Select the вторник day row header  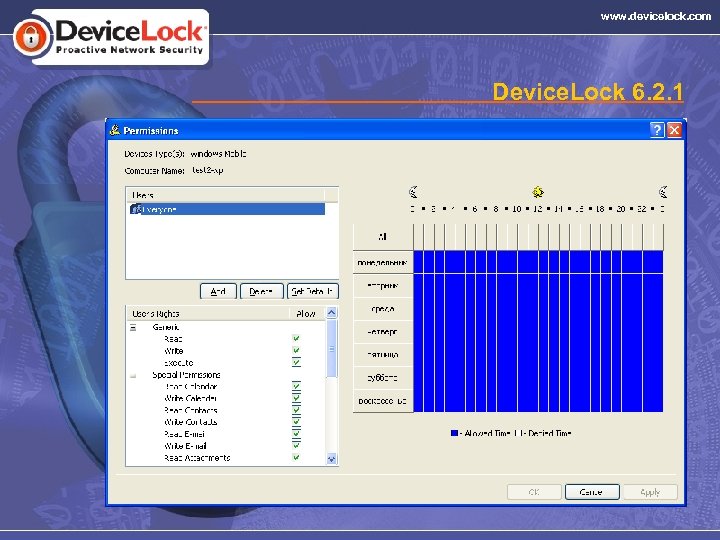(383, 286)
